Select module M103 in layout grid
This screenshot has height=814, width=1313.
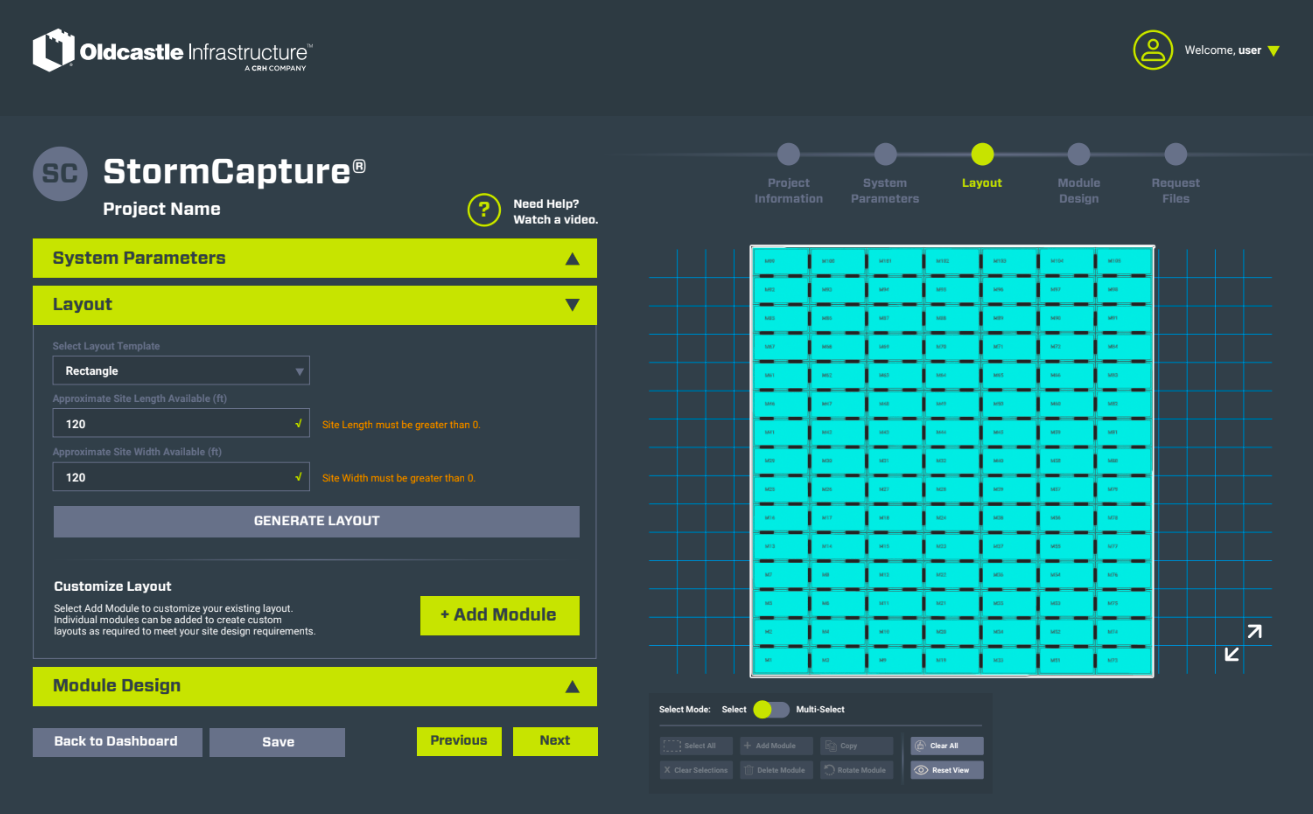(x=1010, y=261)
